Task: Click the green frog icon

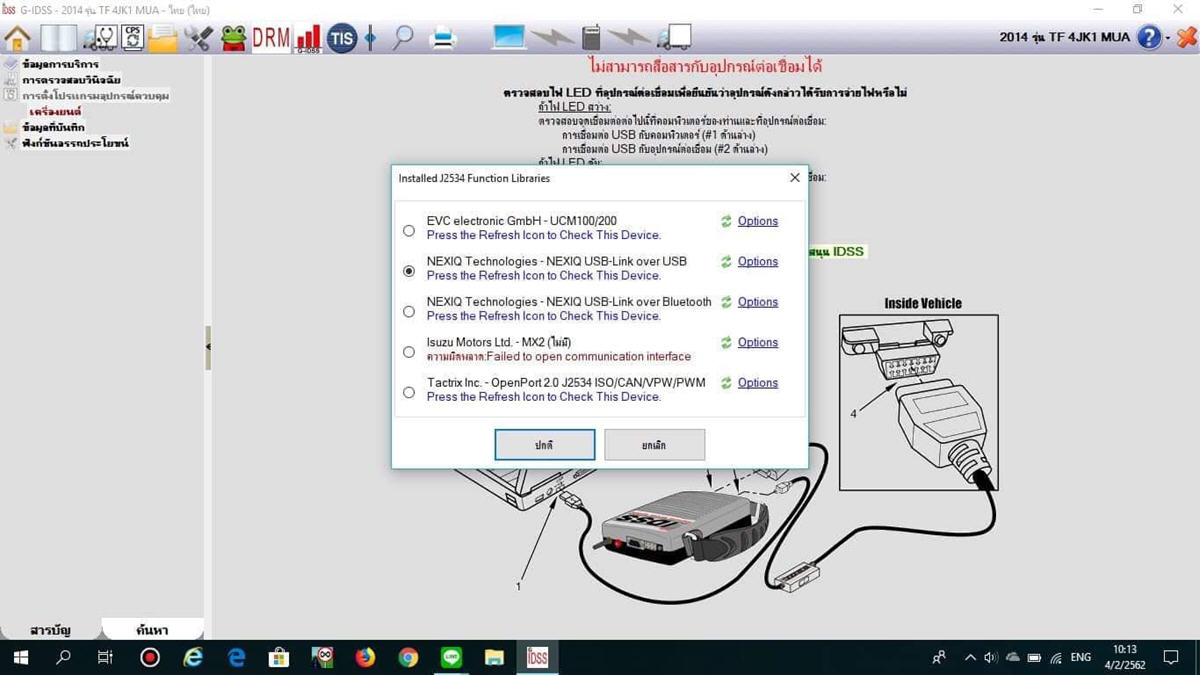Action: [233, 39]
